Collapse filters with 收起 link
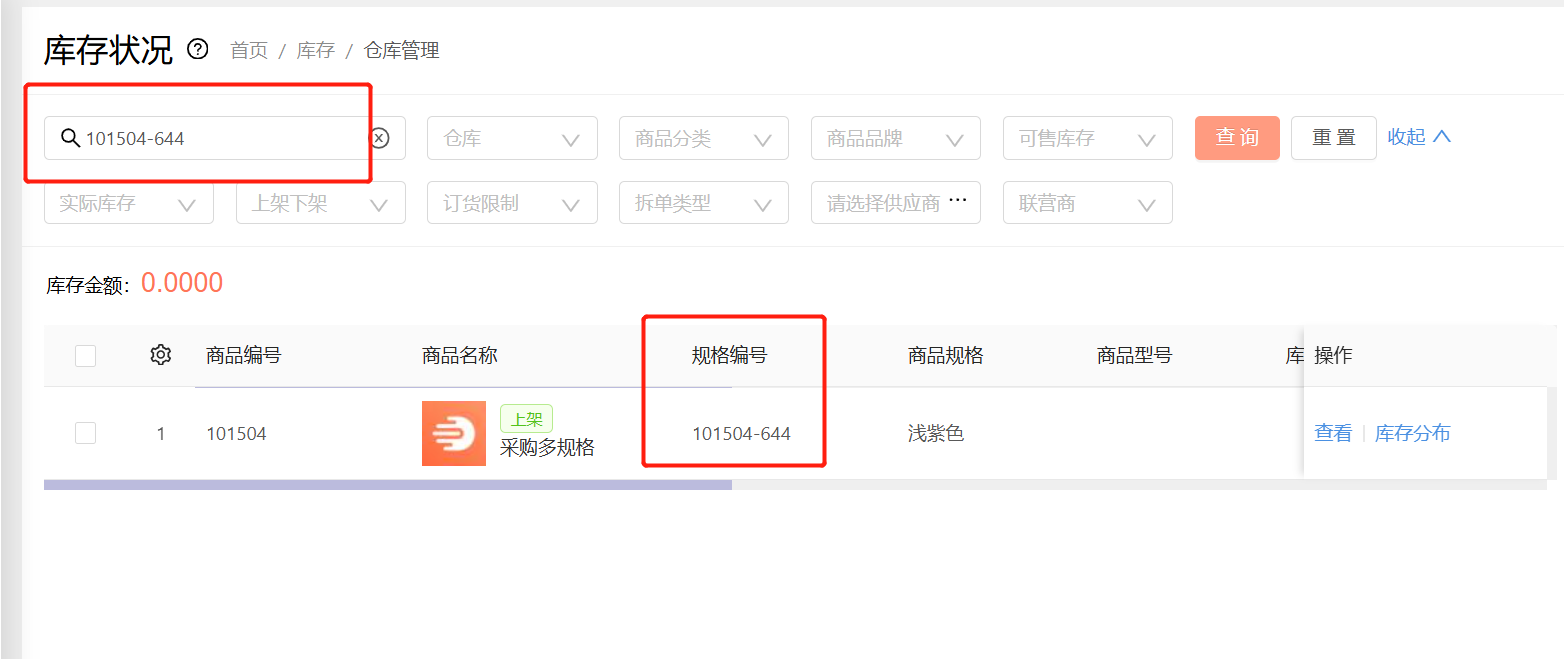Viewport: 1564px width, 659px height. tap(1419, 137)
